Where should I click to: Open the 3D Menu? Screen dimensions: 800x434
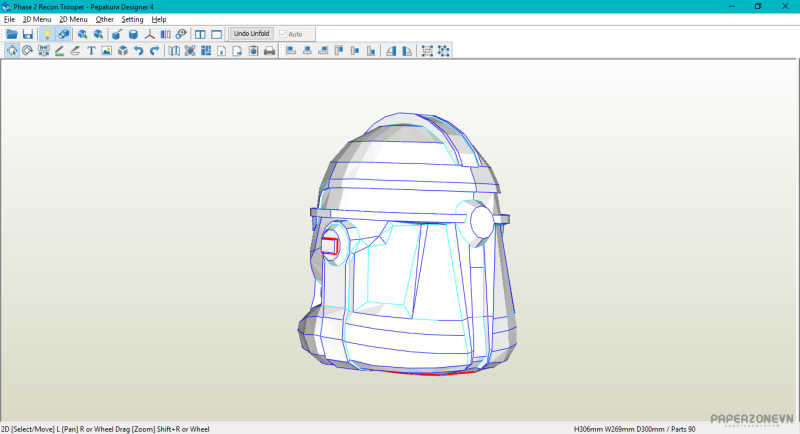pyautogui.click(x=37, y=19)
